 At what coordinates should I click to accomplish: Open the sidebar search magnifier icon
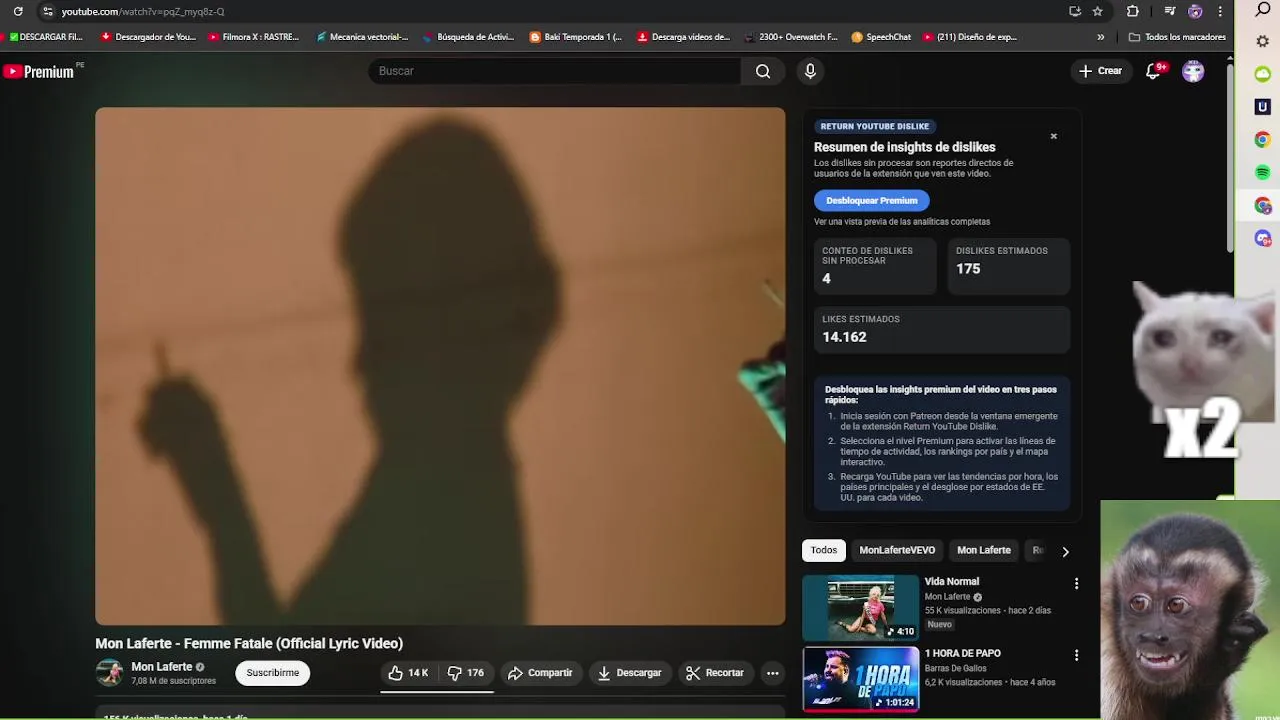1263,10
